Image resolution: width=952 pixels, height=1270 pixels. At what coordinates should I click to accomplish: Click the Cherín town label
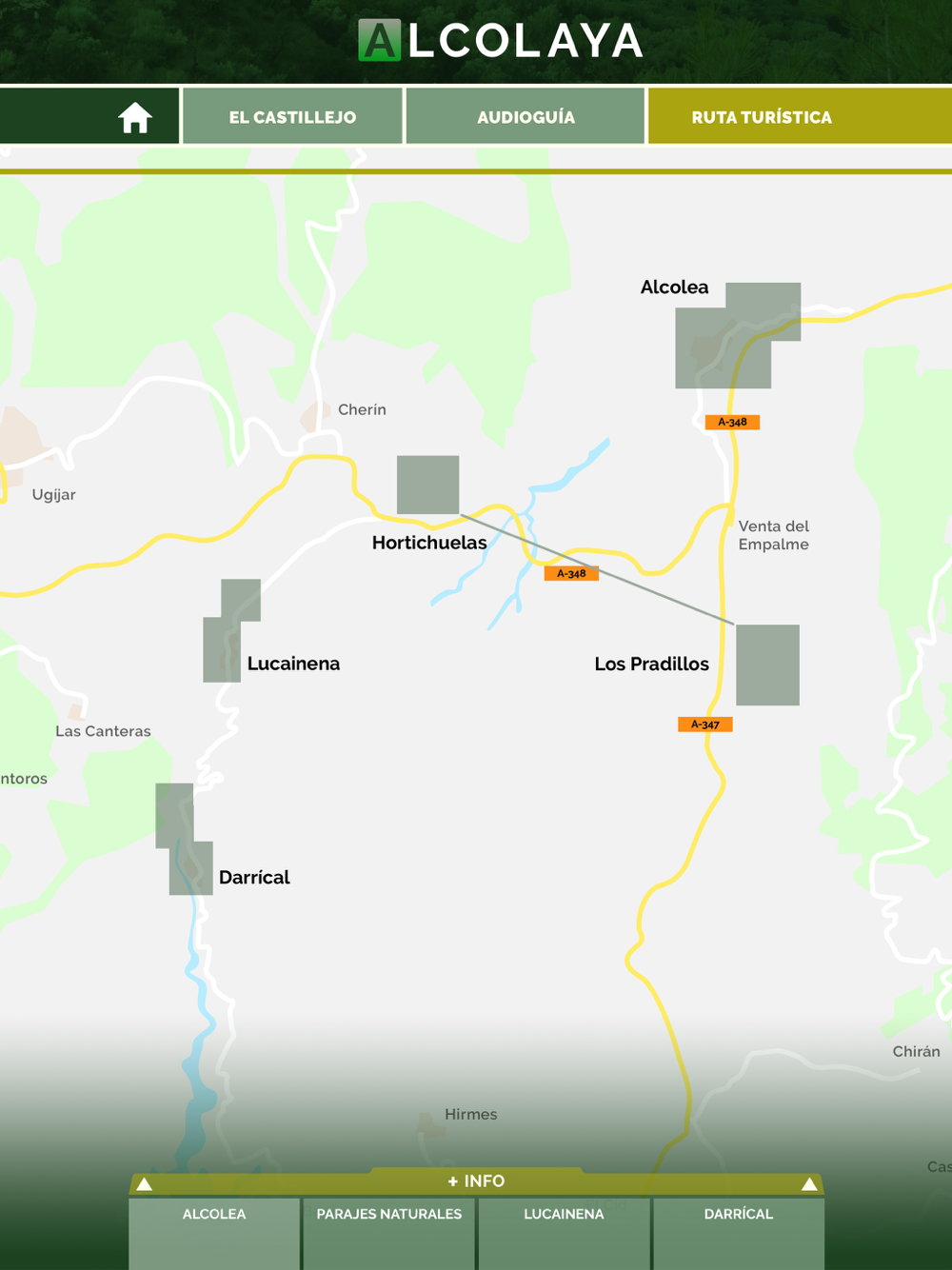click(362, 409)
